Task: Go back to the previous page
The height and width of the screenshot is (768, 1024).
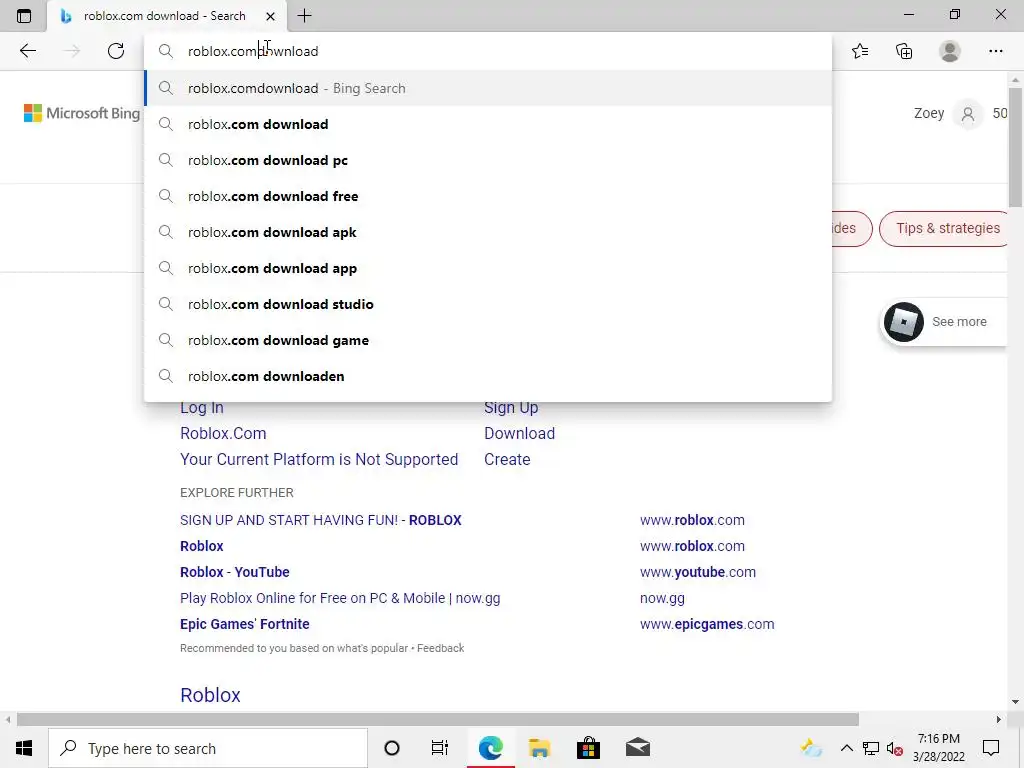Action: 27,51
